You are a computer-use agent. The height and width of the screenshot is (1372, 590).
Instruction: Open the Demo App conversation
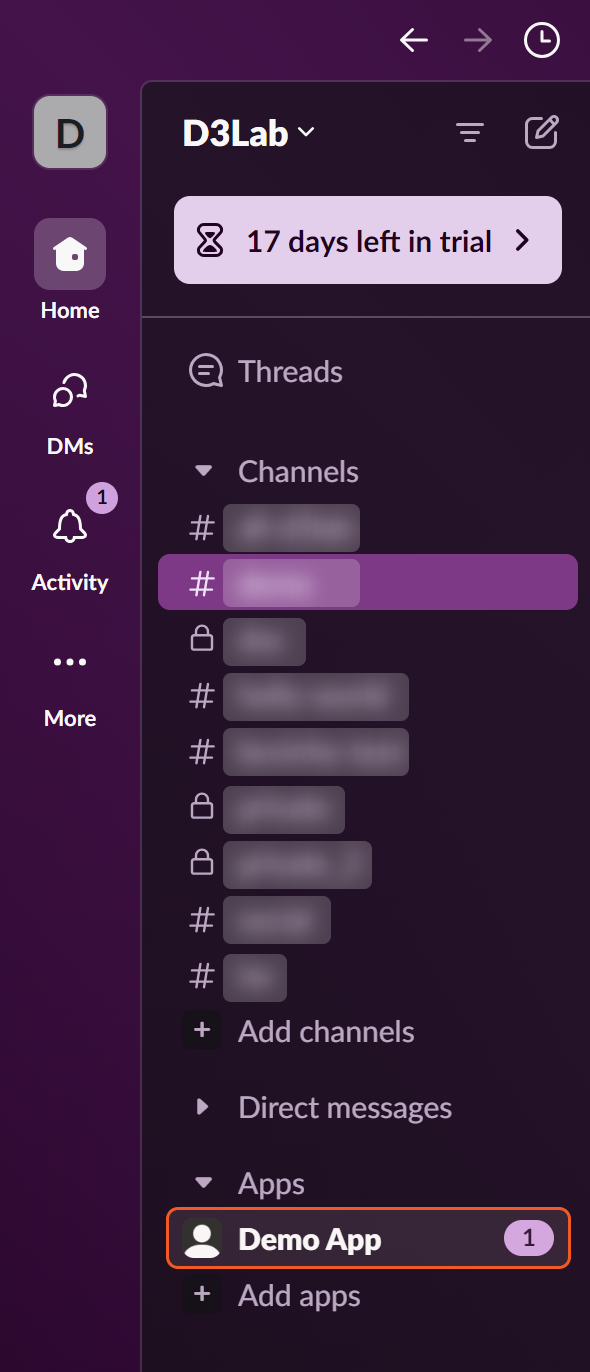[x=368, y=1239]
